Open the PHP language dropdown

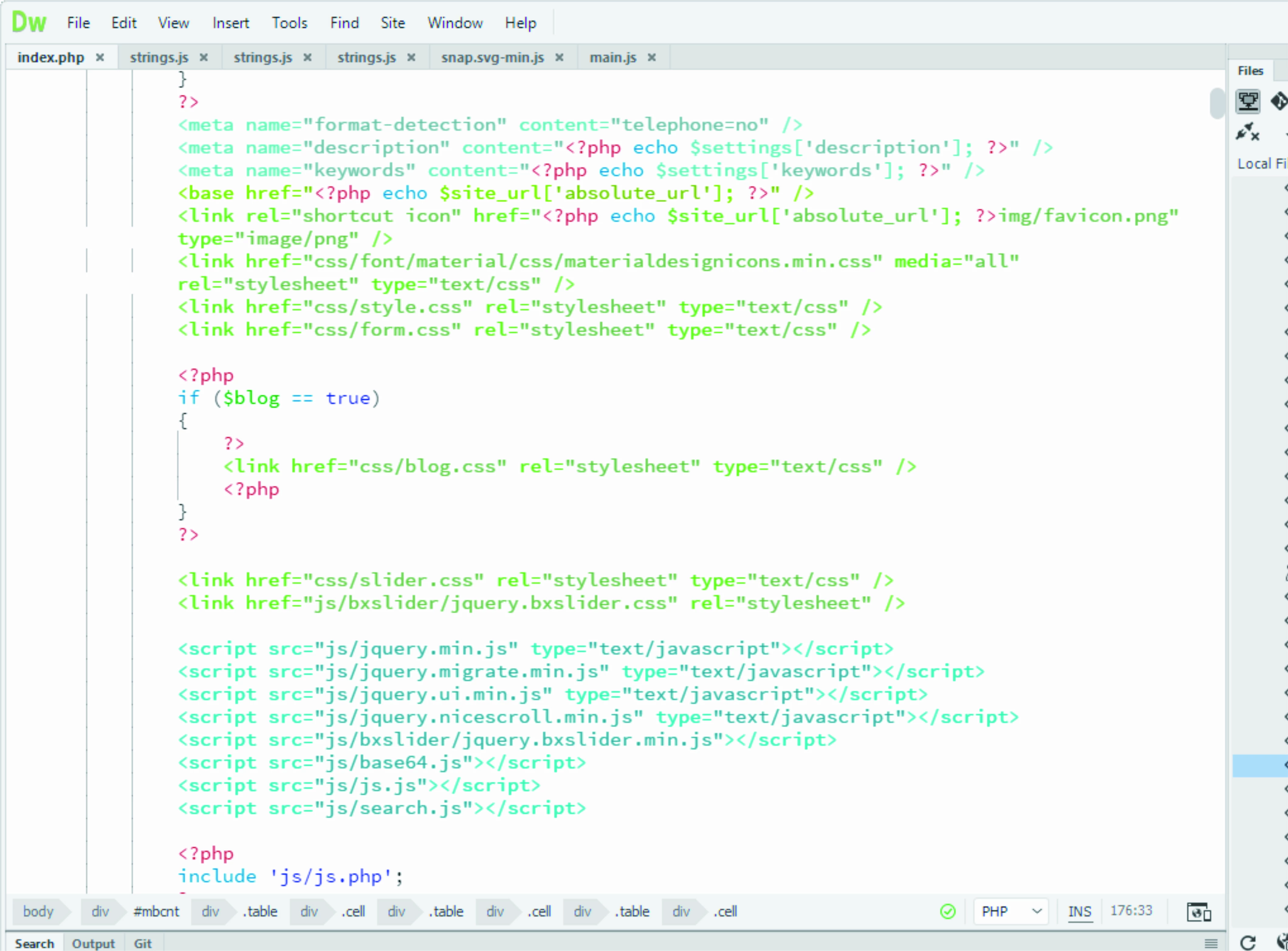(1011, 911)
